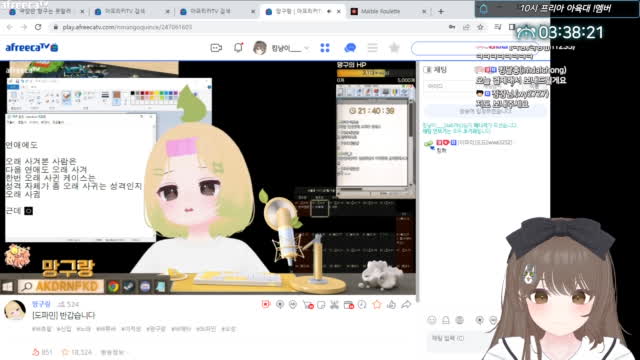This screenshot has width=640, height=360.
Task: Reload the page with refresh button
Action: coord(38,27)
